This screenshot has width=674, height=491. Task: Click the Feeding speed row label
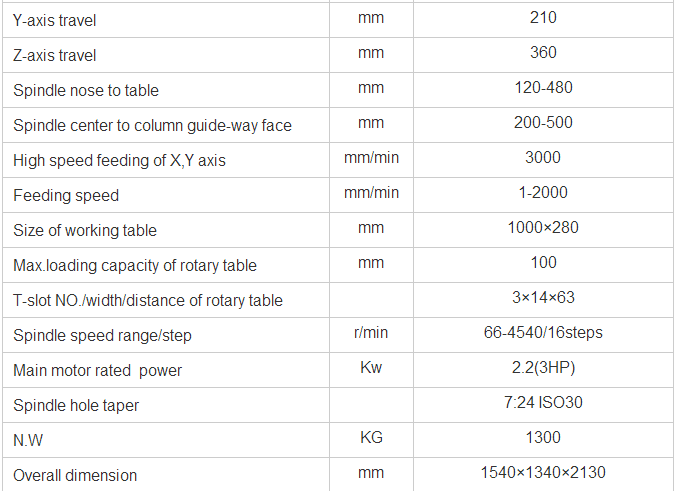pyautogui.click(x=66, y=195)
